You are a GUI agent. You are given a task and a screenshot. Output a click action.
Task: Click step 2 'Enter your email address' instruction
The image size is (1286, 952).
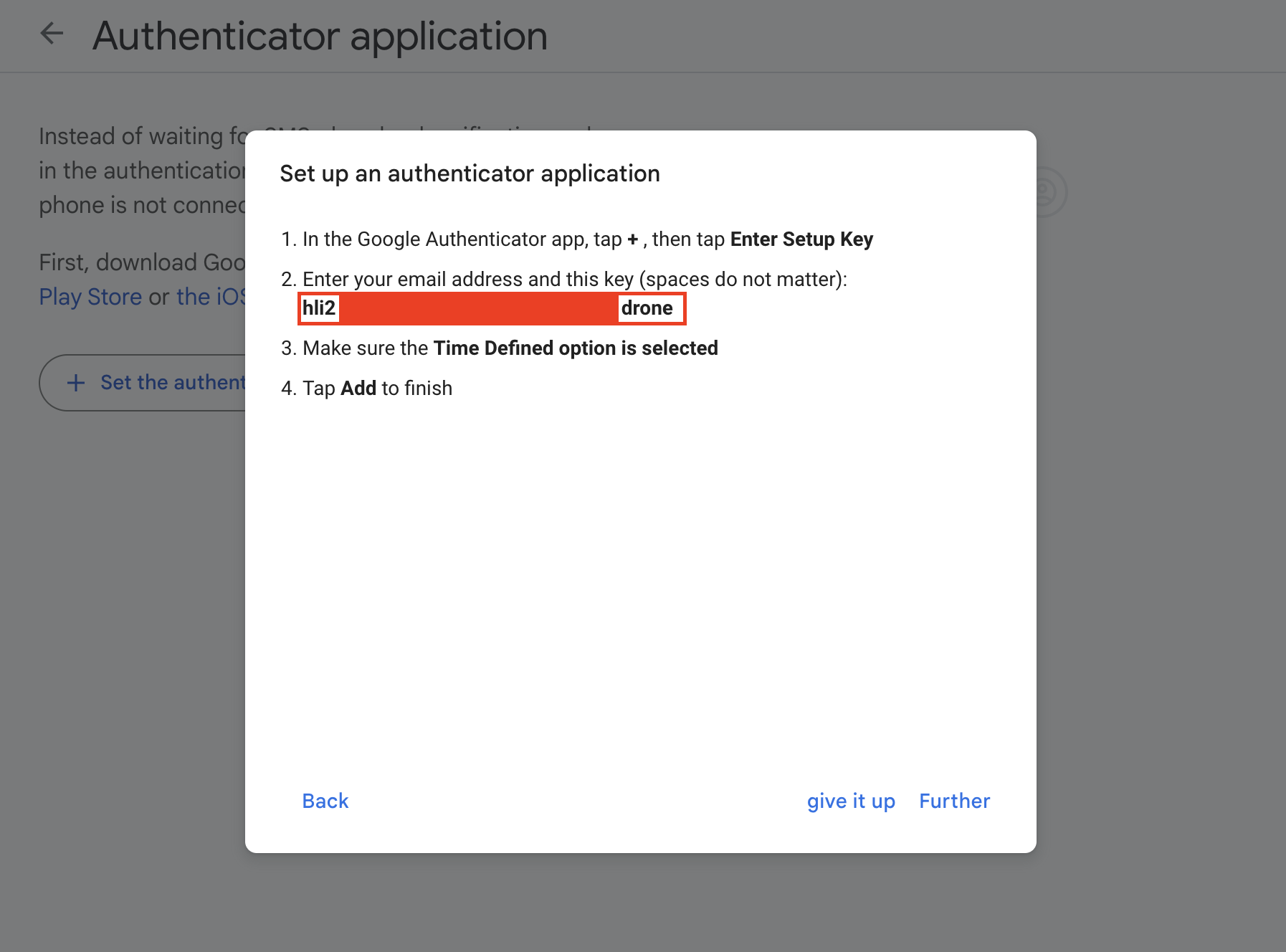pos(564,279)
